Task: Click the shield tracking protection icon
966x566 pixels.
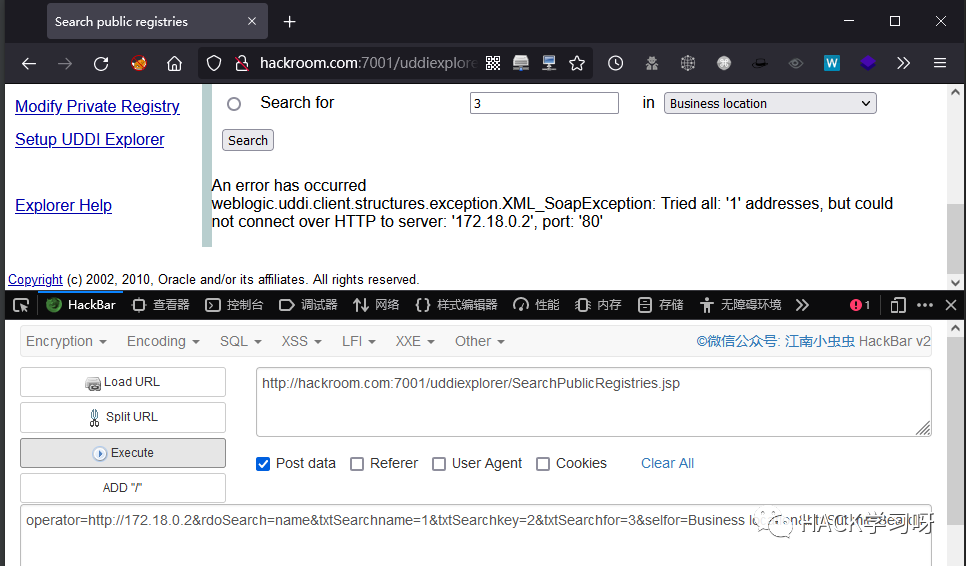Action: [x=214, y=63]
